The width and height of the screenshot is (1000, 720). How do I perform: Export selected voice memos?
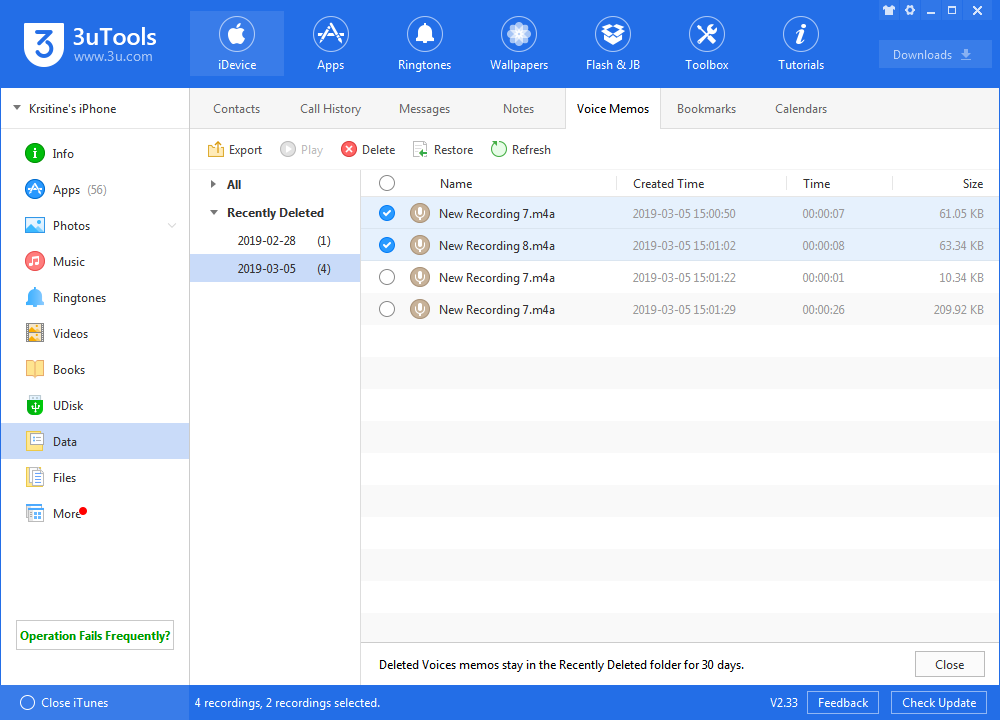tap(235, 149)
